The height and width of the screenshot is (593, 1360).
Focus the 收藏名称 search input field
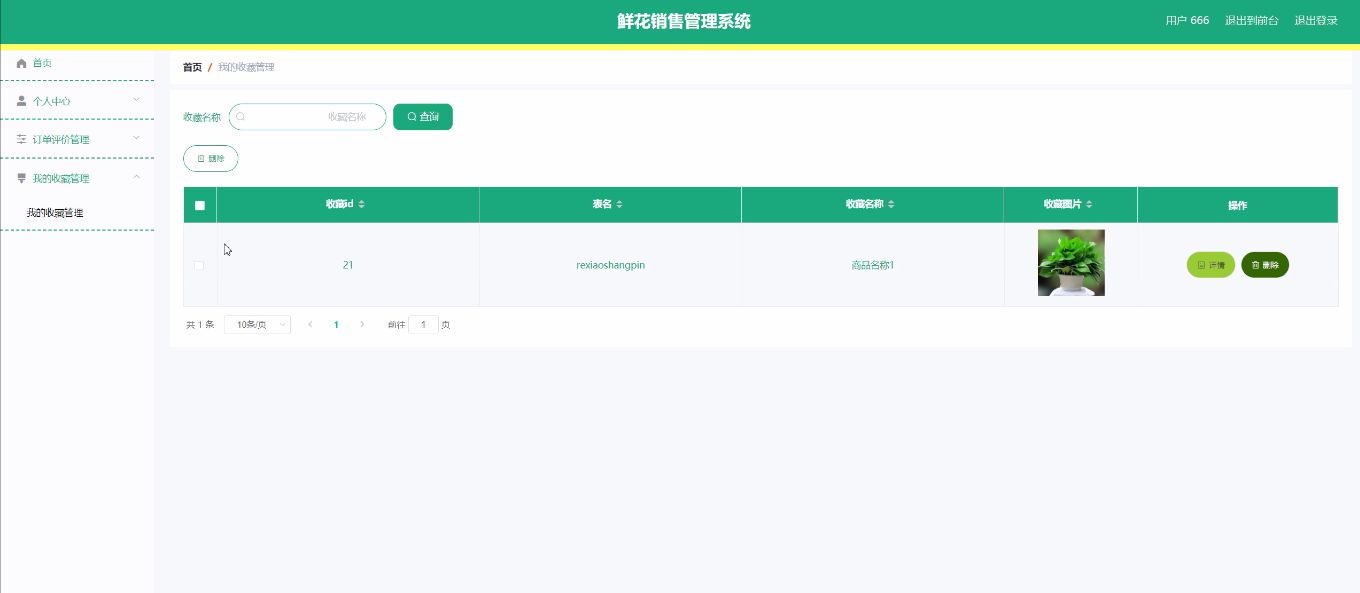pyautogui.click(x=308, y=117)
